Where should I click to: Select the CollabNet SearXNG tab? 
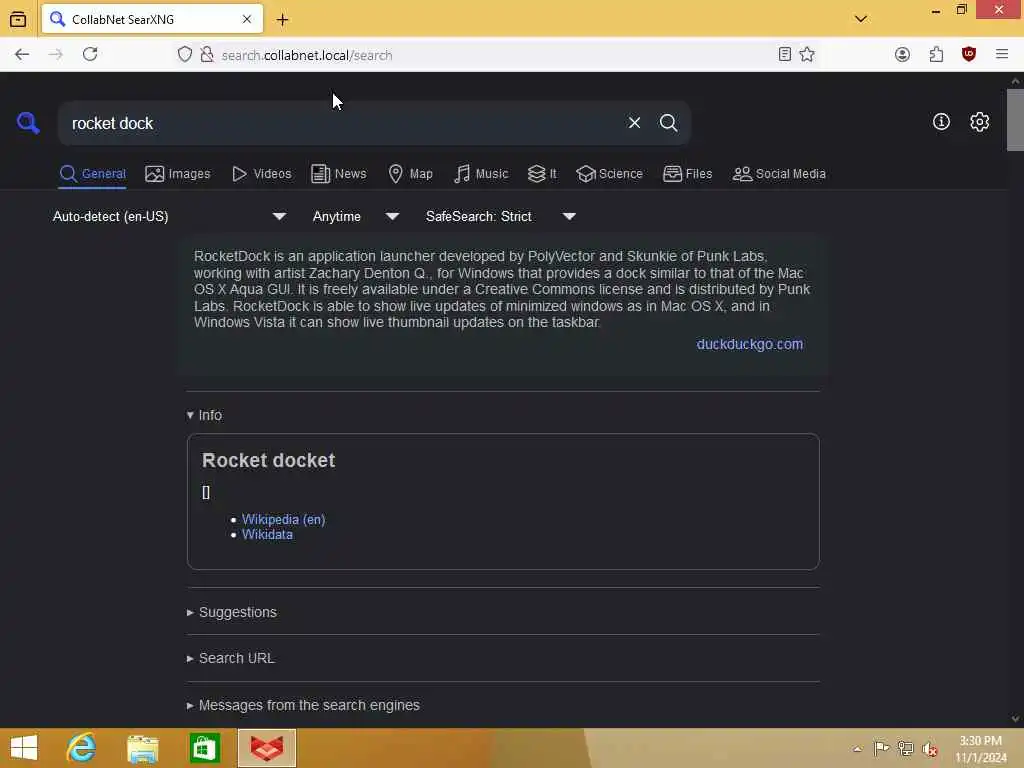click(152, 20)
